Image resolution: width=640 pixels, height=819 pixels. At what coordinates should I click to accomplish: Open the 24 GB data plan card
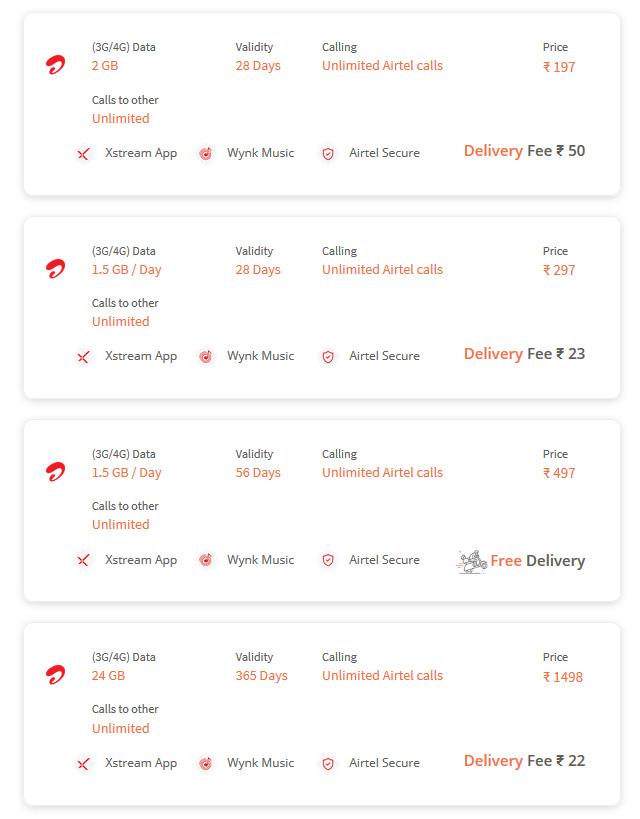322,713
